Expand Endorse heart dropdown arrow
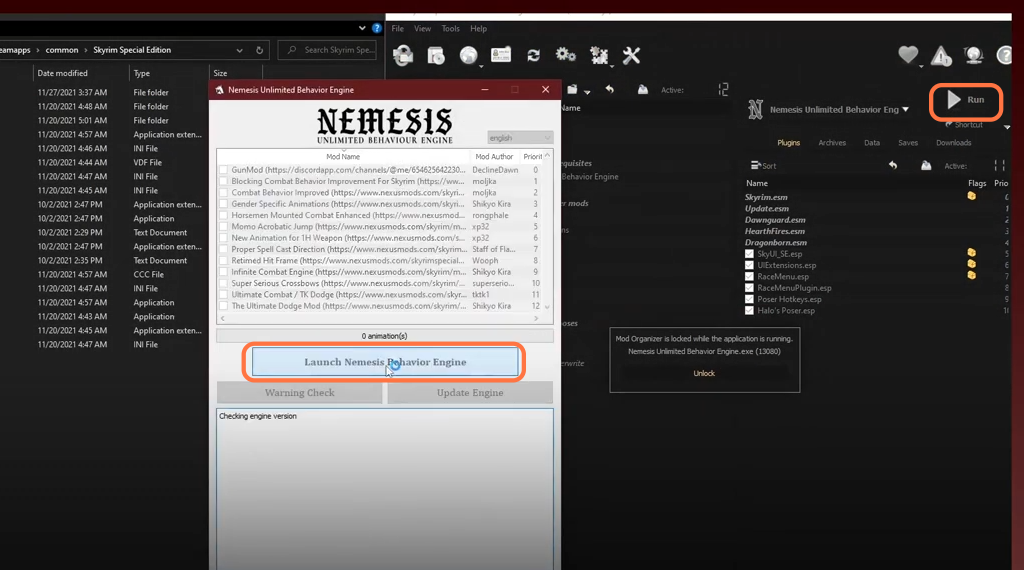The image size is (1024, 570). [921, 66]
